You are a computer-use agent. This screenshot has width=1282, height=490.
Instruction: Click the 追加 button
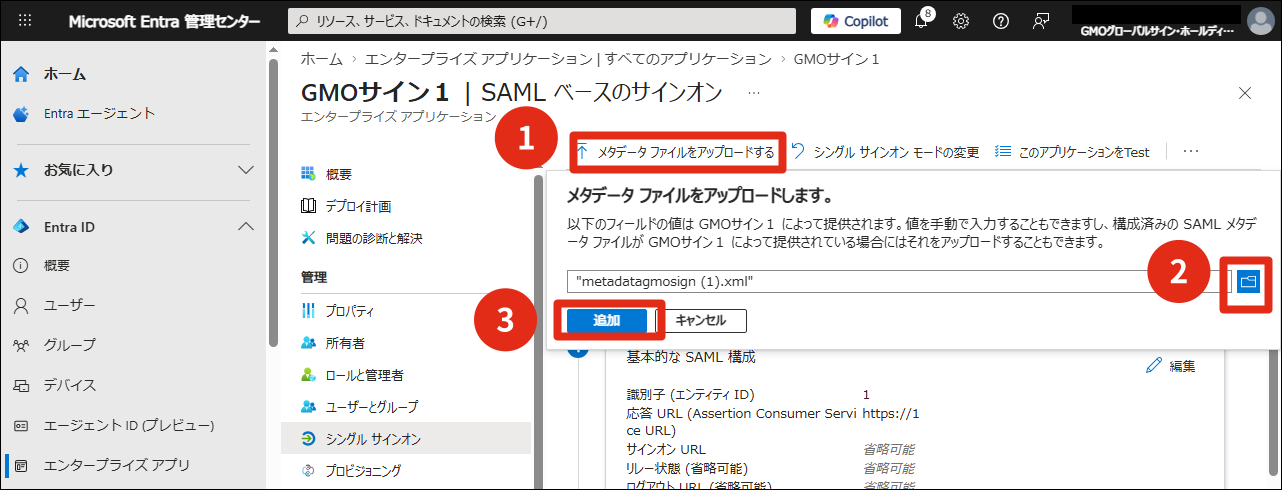point(606,321)
